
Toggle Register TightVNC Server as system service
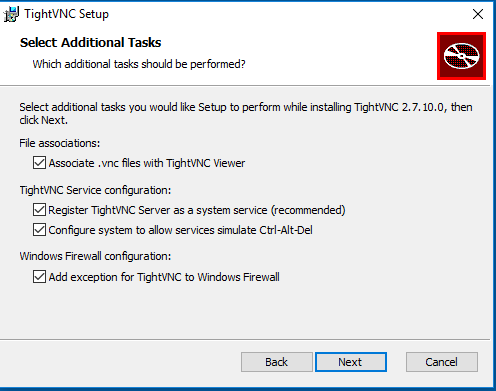click(x=39, y=210)
